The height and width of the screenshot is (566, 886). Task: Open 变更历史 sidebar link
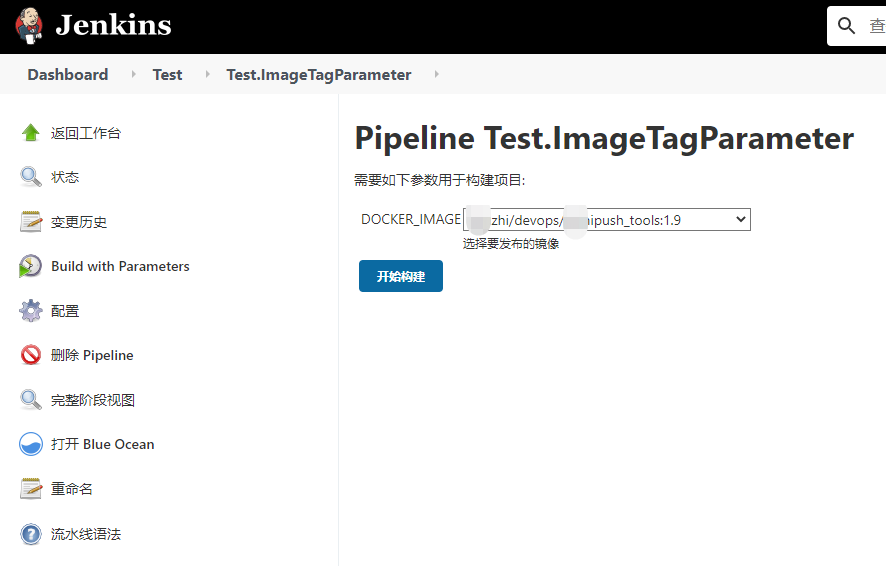[79, 222]
